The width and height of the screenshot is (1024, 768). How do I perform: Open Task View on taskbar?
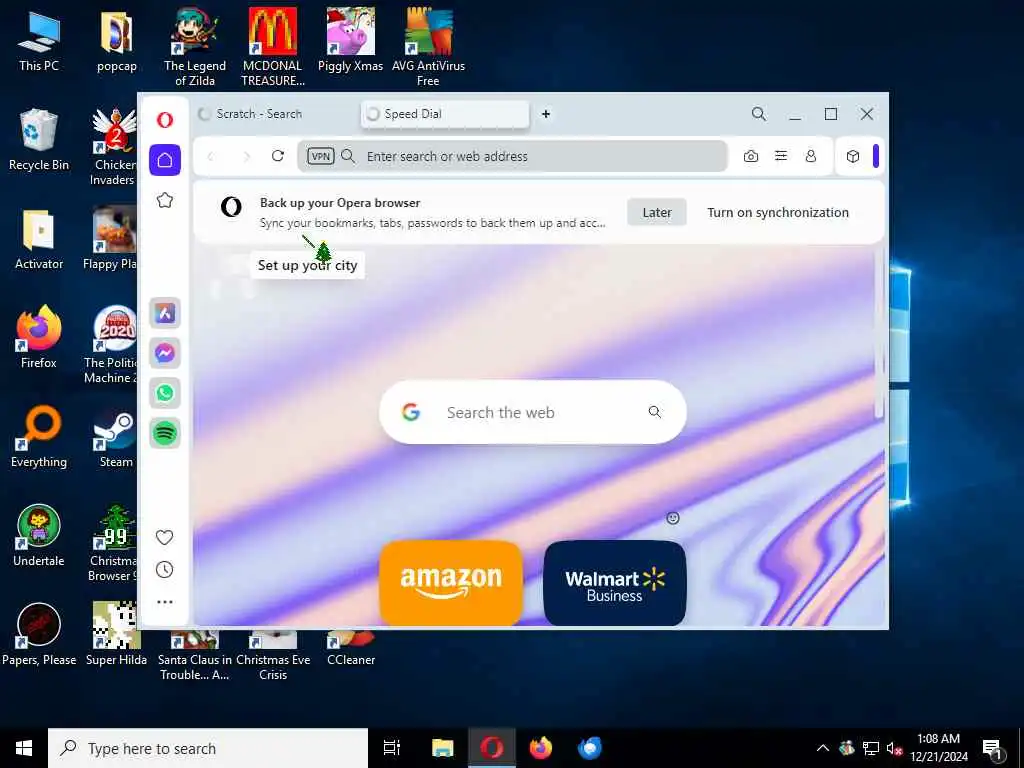pyautogui.click(x=392, y=748)
